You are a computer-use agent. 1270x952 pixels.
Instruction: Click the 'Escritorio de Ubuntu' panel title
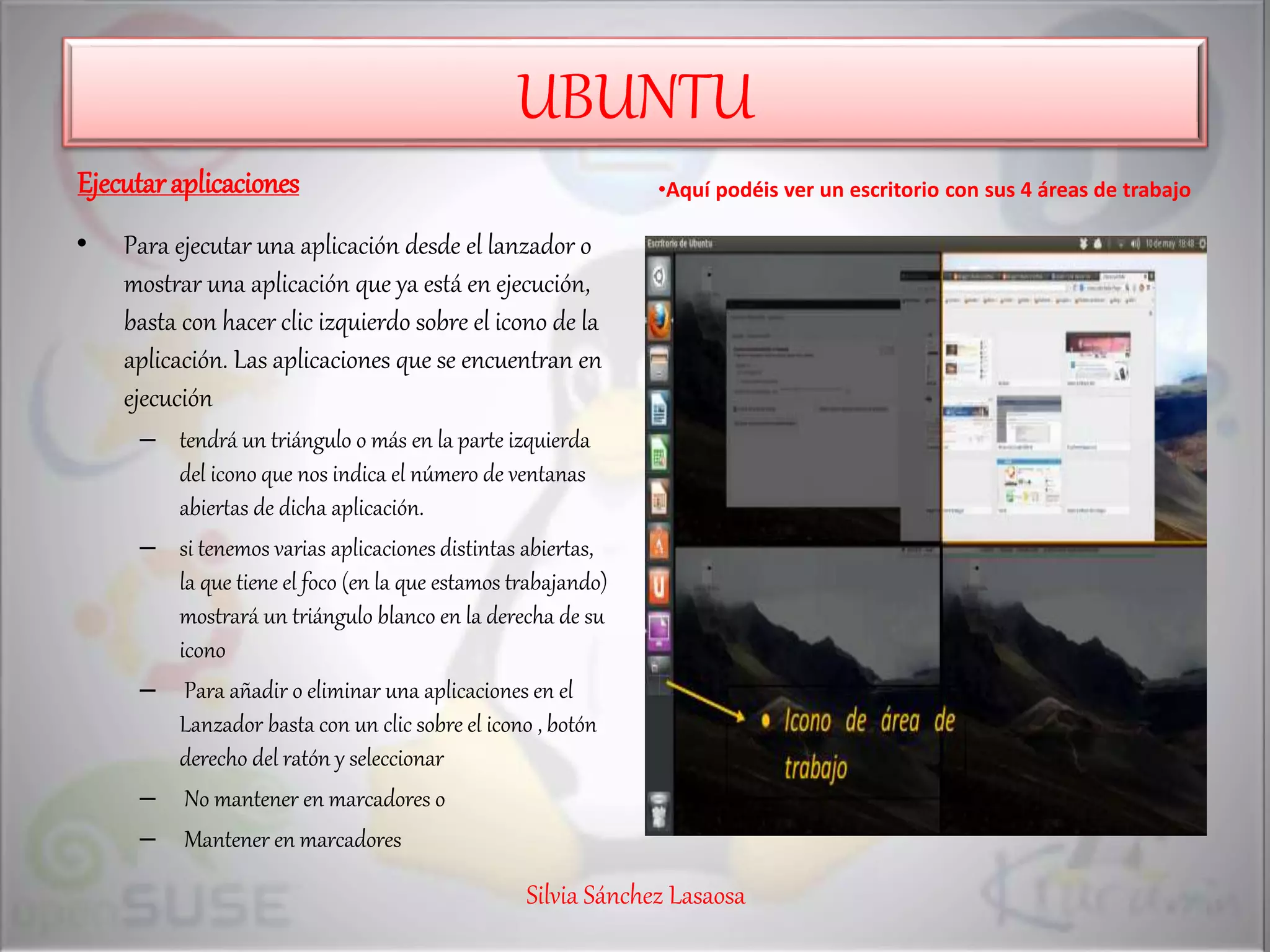click(x=680, y=244)
